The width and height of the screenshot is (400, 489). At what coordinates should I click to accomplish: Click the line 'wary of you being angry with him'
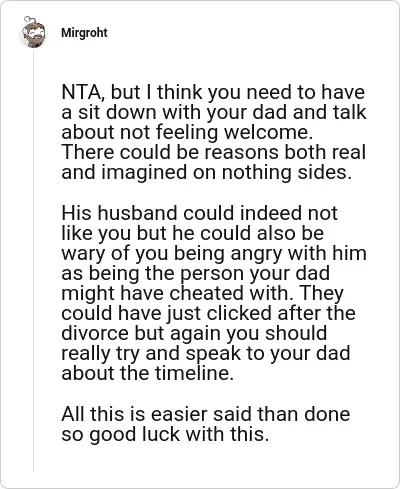click(x=214, y=253)
